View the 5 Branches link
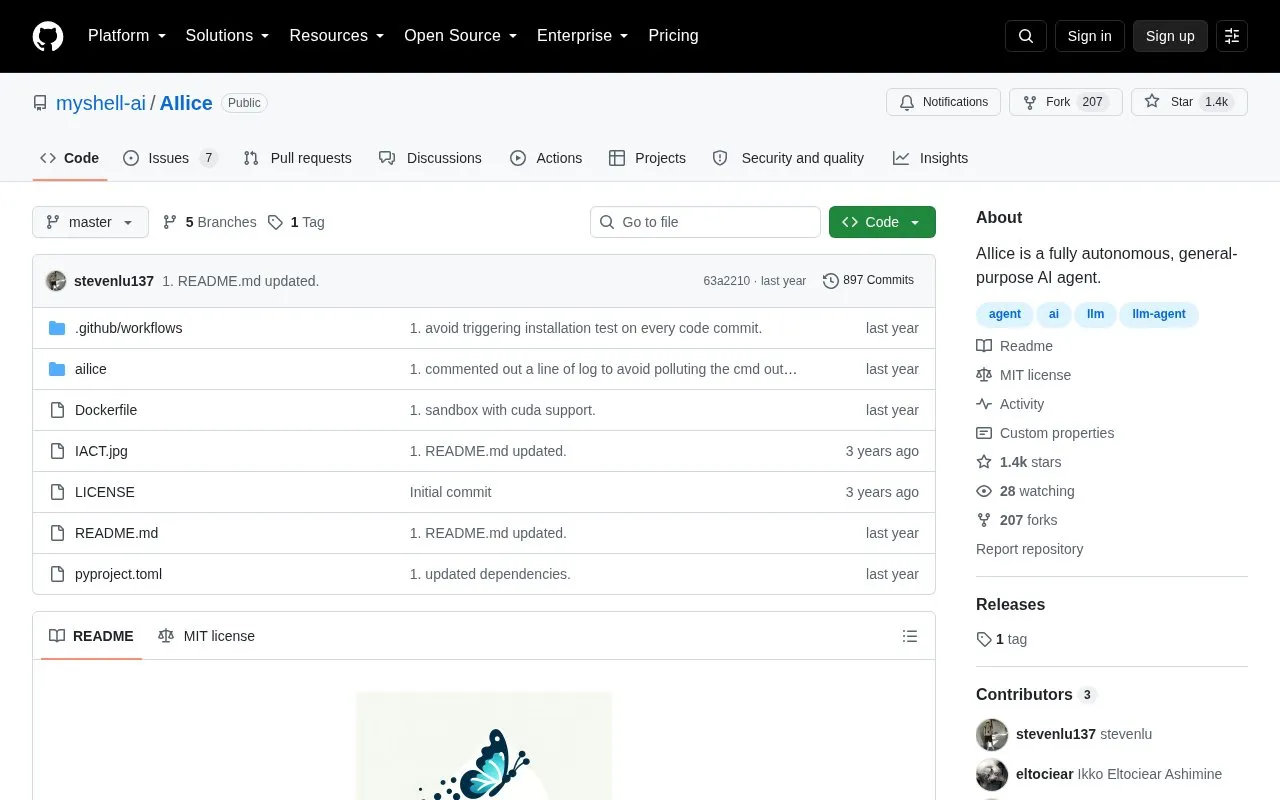Viewport: 1280px width, 800px height. 209,222
